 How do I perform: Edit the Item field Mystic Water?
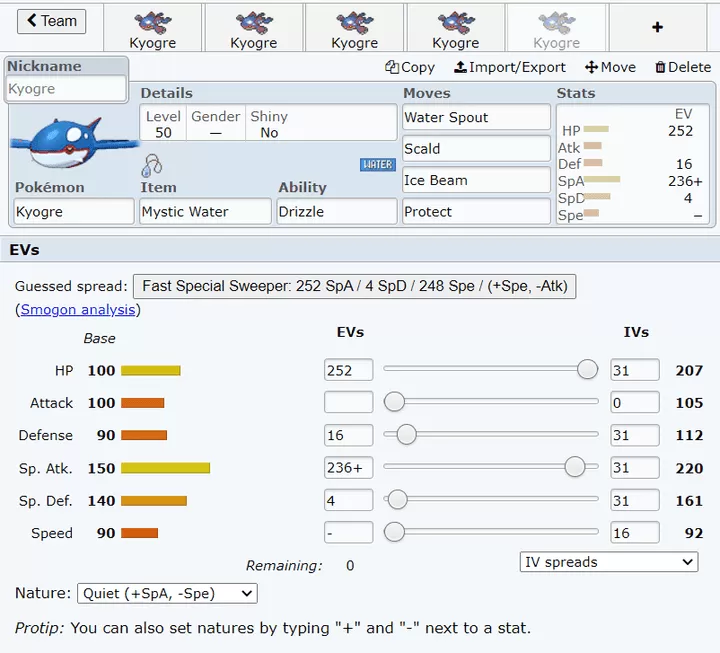point(205,211)
